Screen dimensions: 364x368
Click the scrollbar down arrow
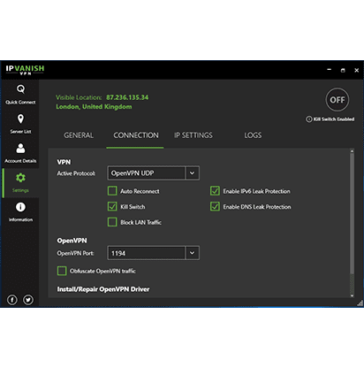point(352,295)
